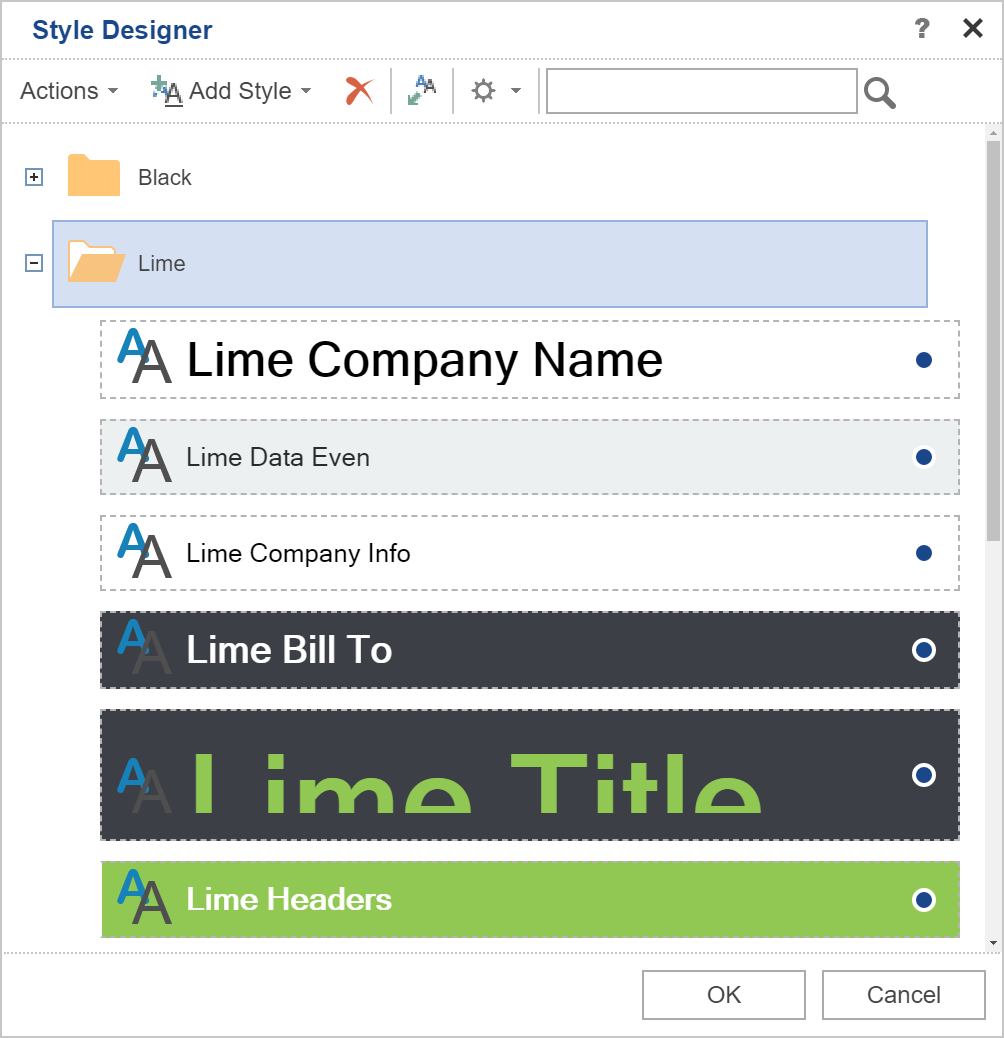Viewport: 1004px width, 1038px height.
Task: Toggle the blue dot on Lime Company Info
Action: tap(924, 553)
